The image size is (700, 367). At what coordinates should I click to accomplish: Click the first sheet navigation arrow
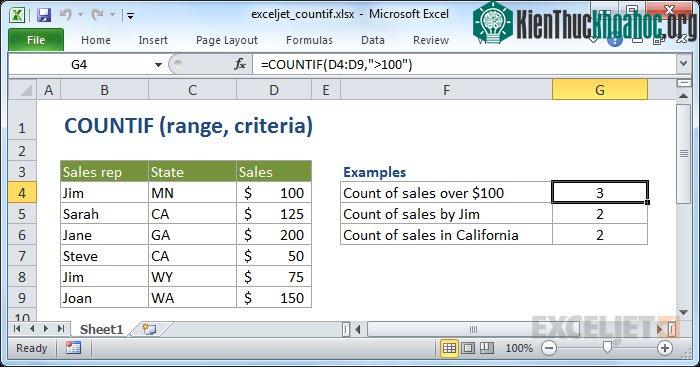(x=17, y=329)
